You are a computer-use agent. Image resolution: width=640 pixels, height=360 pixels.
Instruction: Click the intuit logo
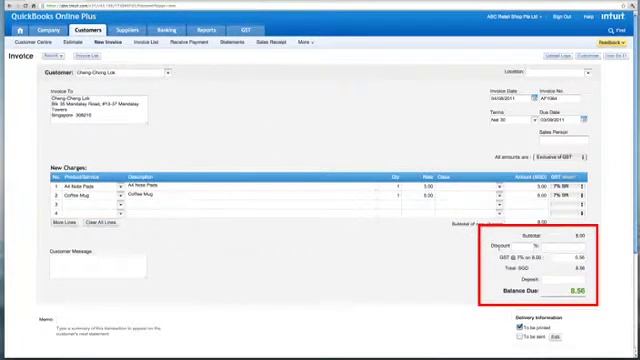pyautogui.click(x=613, y=16)
